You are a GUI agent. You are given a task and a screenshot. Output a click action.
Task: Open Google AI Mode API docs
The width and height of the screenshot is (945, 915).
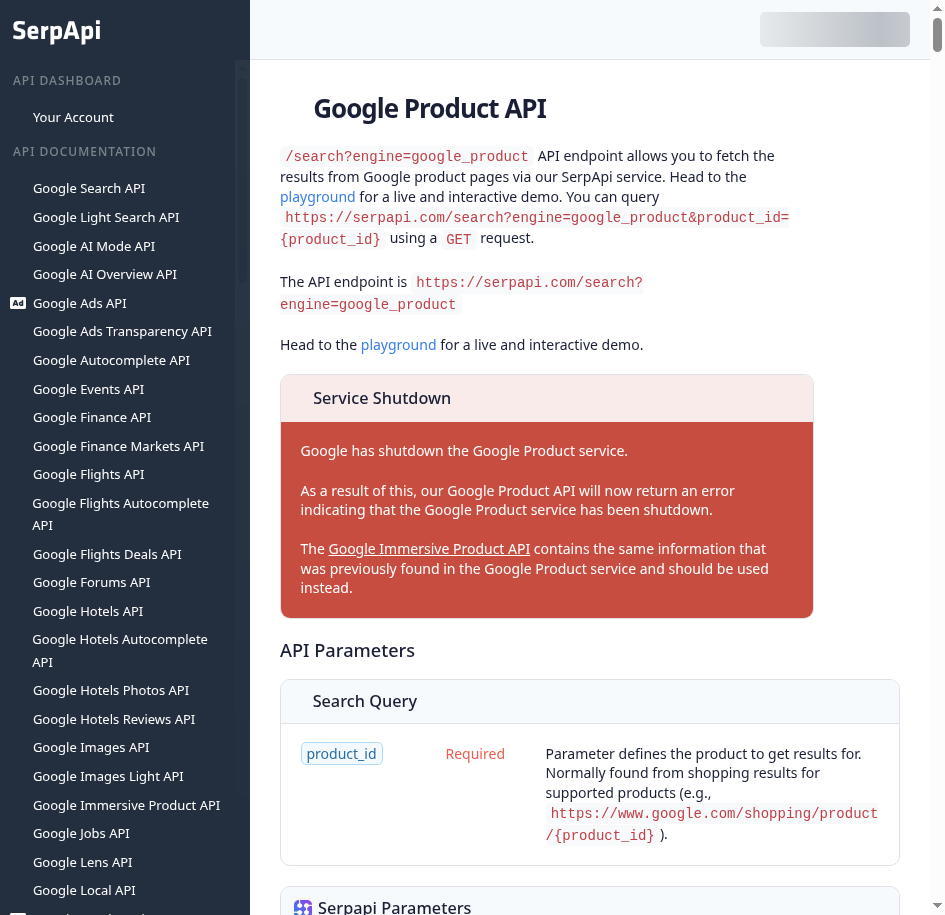[94, 247]
